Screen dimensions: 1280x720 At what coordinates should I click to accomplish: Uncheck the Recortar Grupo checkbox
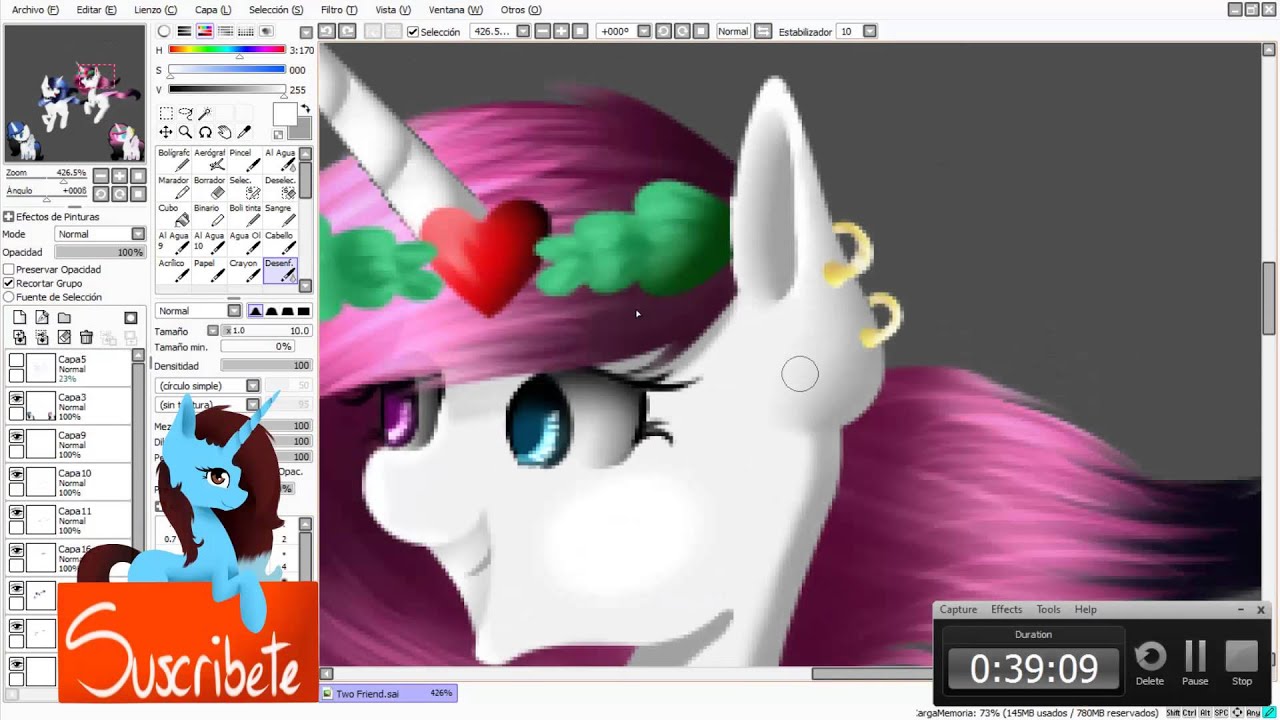coord(9,284)
